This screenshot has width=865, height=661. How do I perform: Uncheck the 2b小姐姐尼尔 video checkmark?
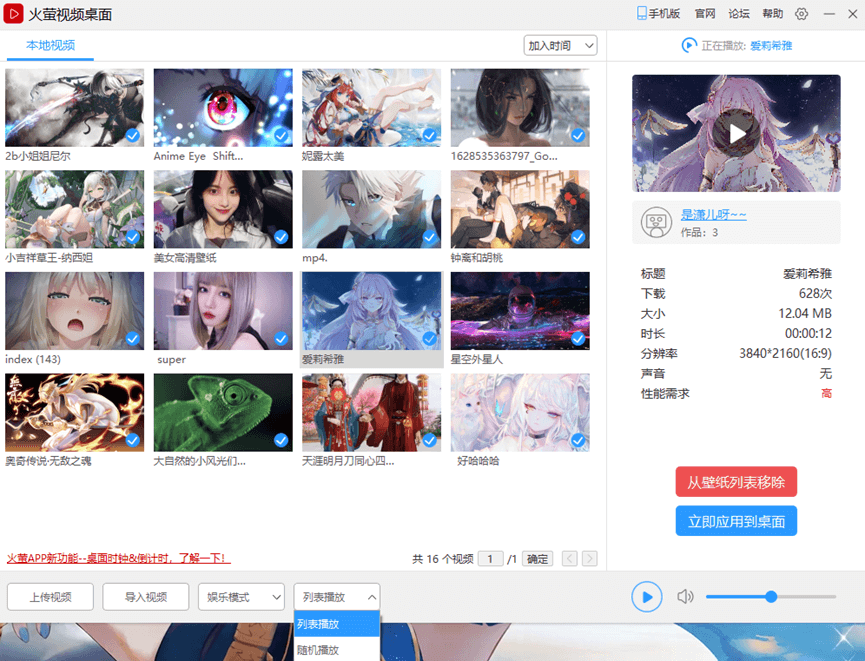[133, 135]
